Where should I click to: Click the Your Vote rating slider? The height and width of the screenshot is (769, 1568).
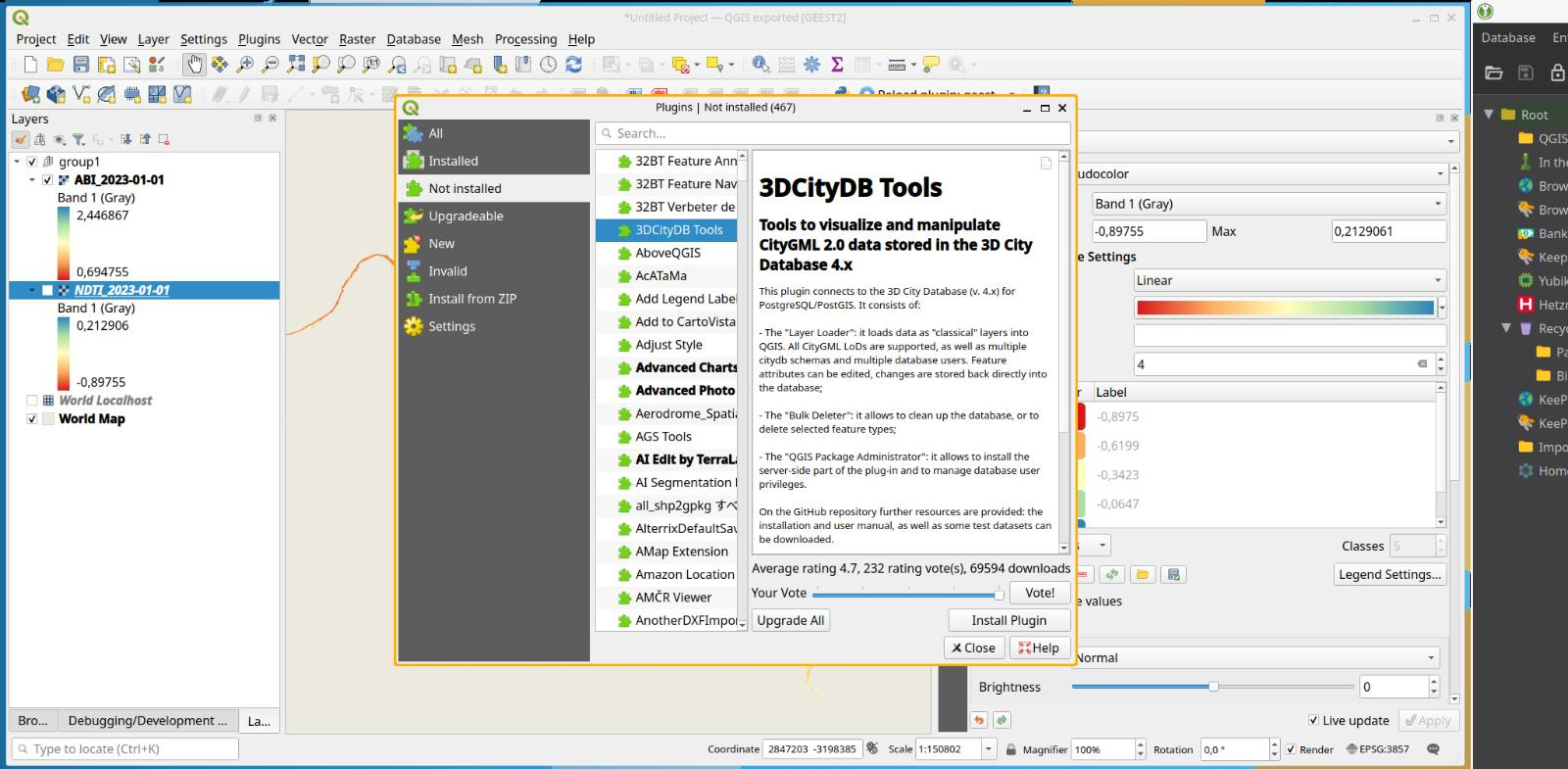pos(906,594)
